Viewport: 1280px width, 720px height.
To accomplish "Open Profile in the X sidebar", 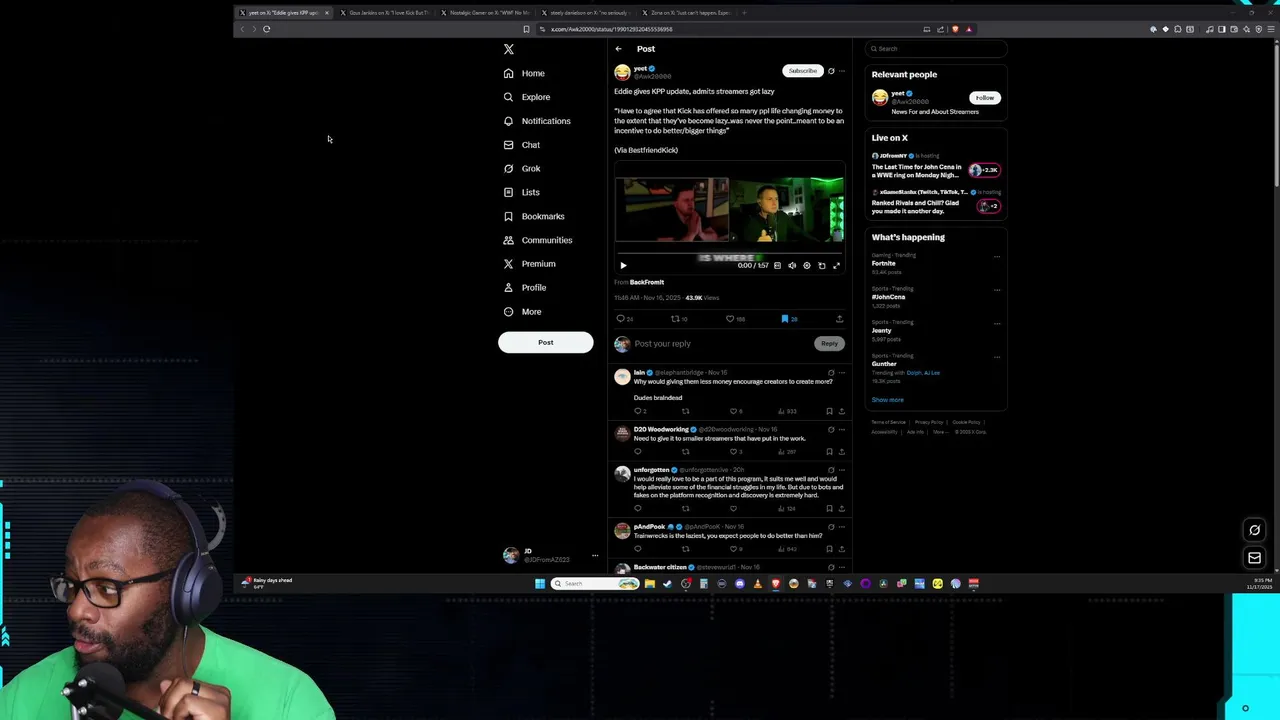I will 524,288.
